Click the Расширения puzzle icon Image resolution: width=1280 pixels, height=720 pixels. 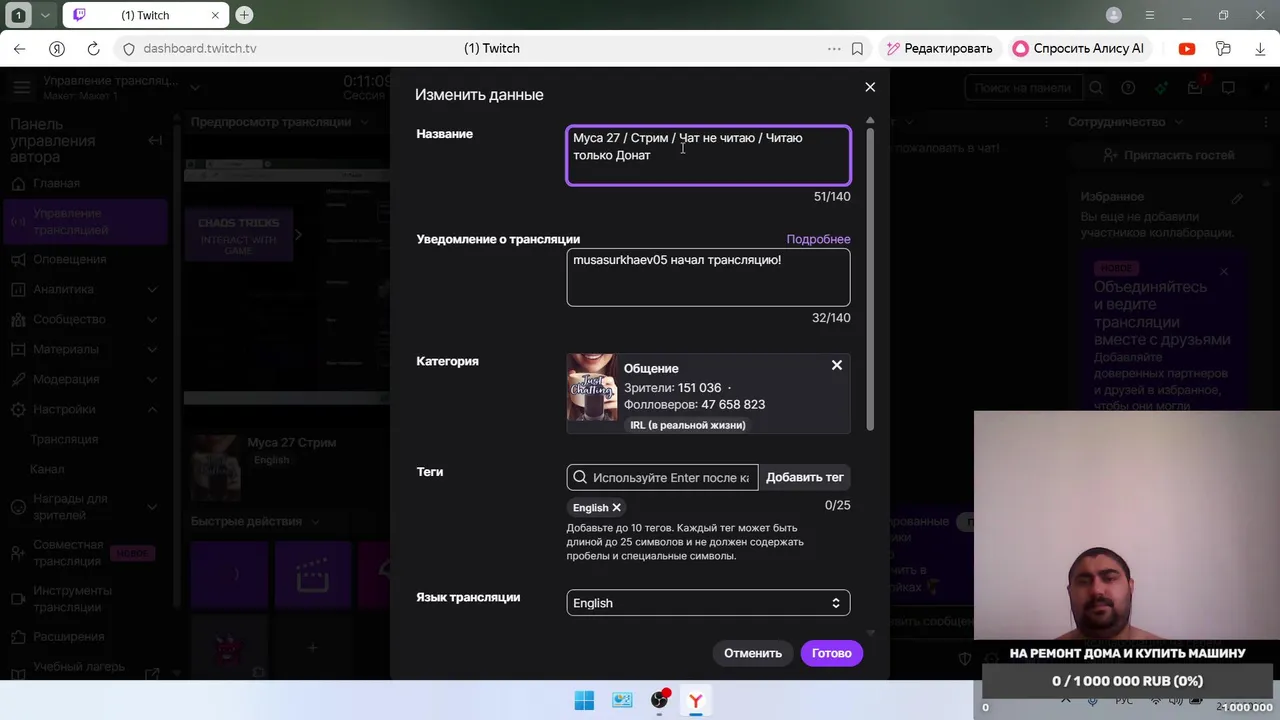(x=16, y=637)
